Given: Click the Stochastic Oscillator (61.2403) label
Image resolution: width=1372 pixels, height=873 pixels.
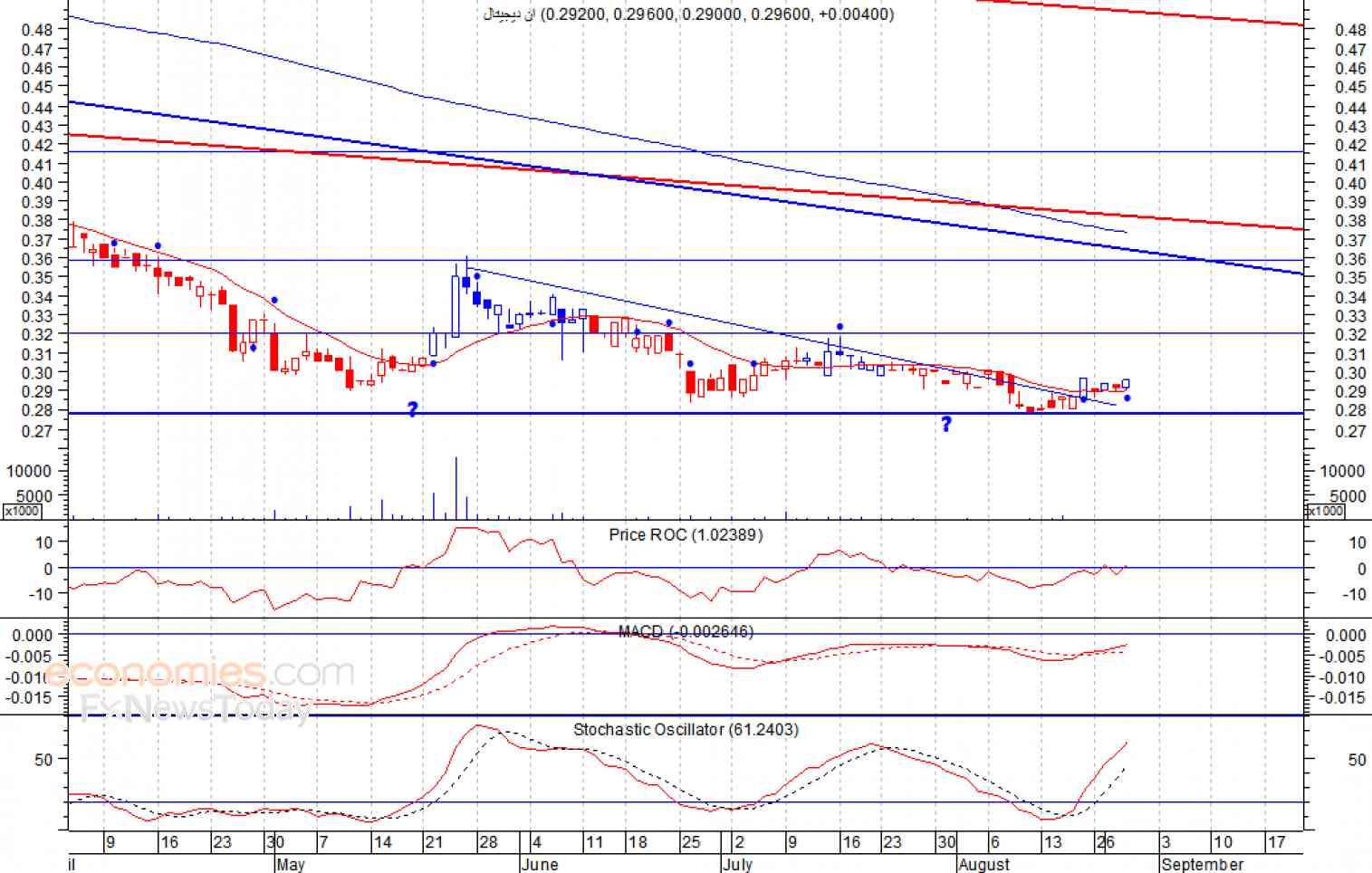Looking at the screenshot, I should click(x=686, y=729).
